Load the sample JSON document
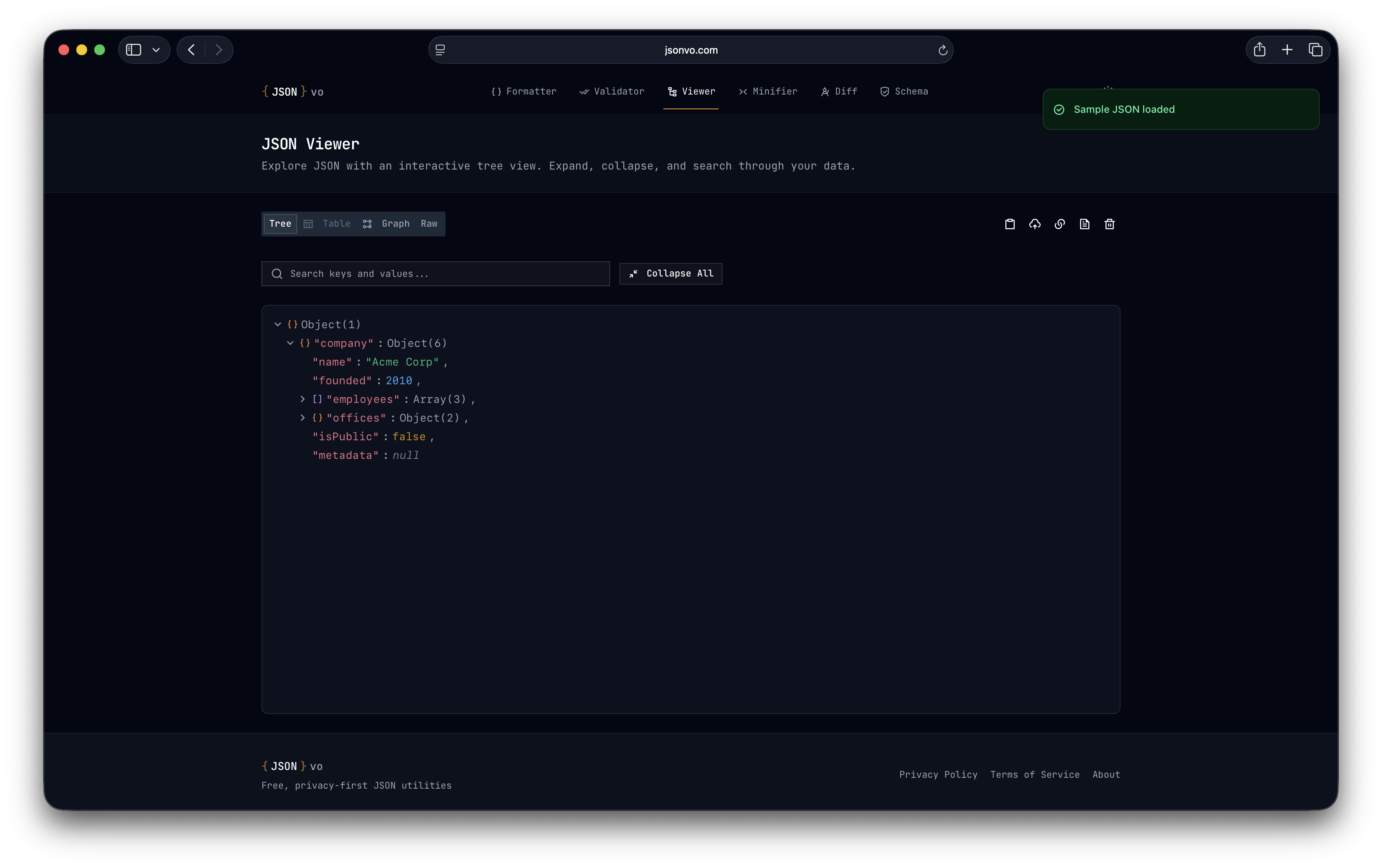 click(x=1084, y=224)
